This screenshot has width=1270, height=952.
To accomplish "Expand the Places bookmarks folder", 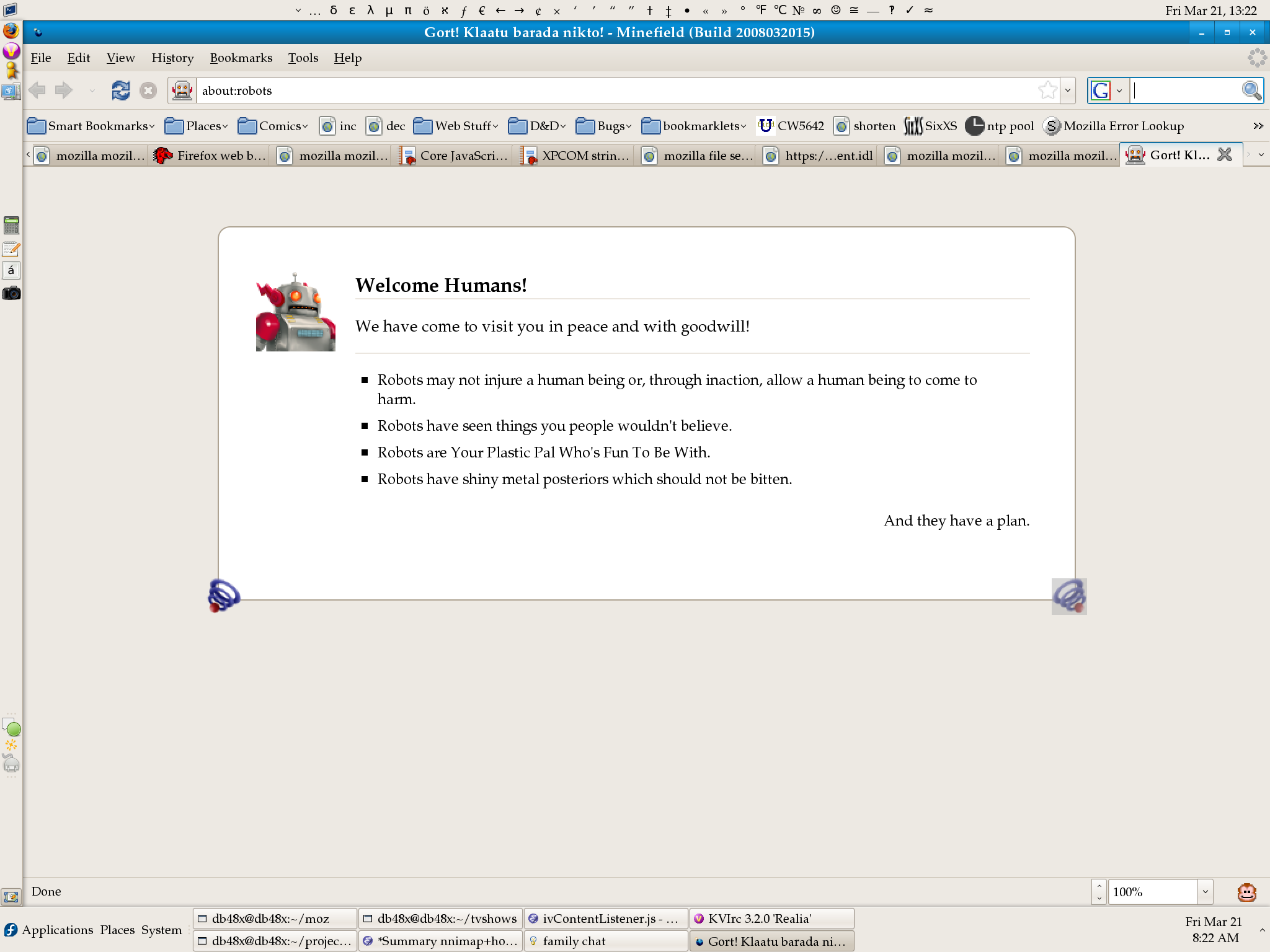I will point(197,126).
